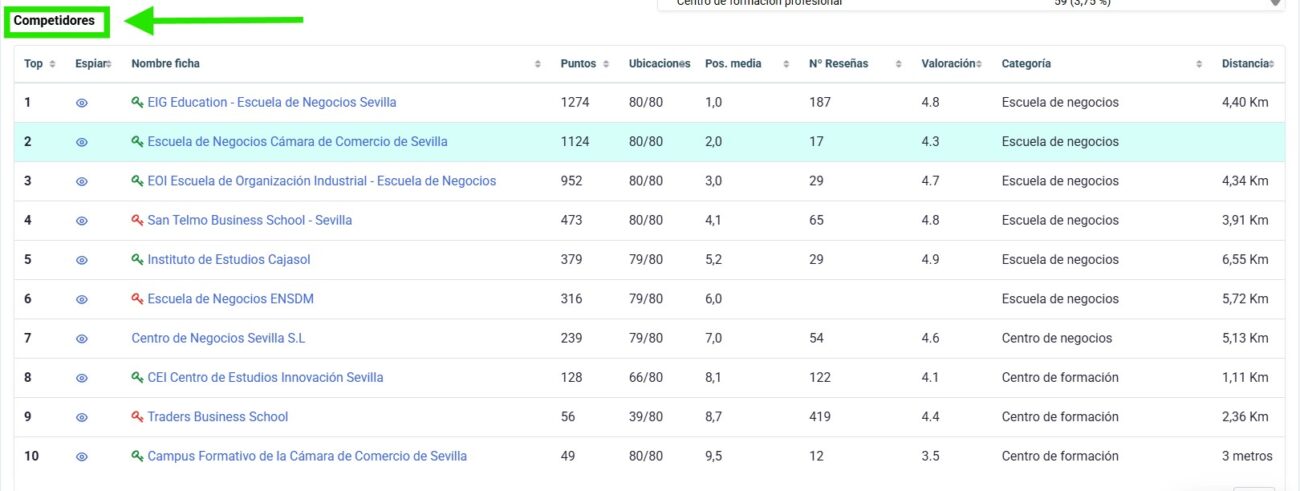Click the Centro de negocios category cell
The image size is (1300, 491).
[1057, 338]
